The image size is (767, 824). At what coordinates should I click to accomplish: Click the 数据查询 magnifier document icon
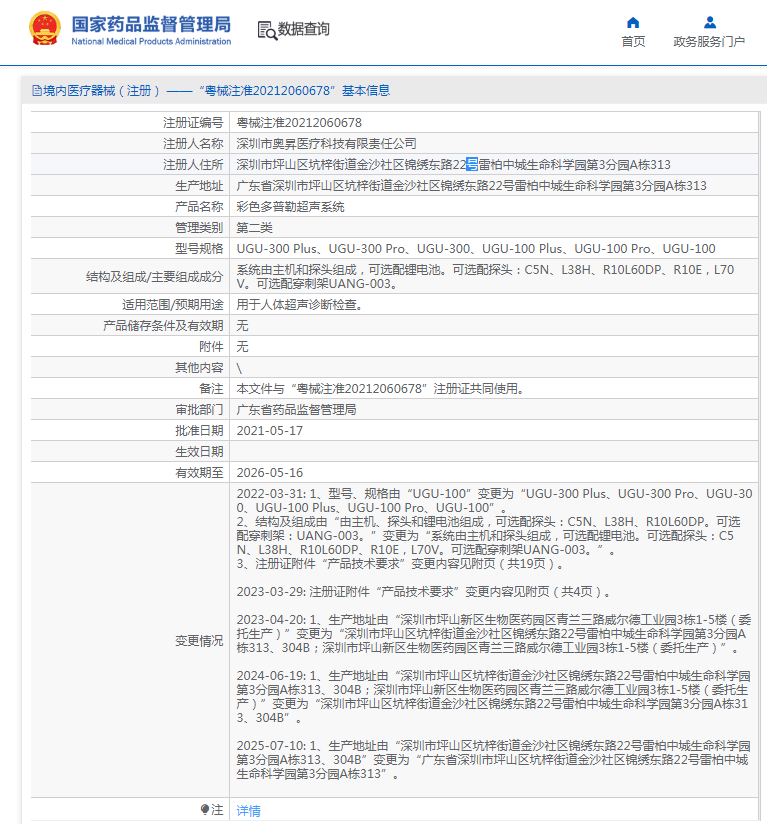pyautogui.click(x=267, y=30)
